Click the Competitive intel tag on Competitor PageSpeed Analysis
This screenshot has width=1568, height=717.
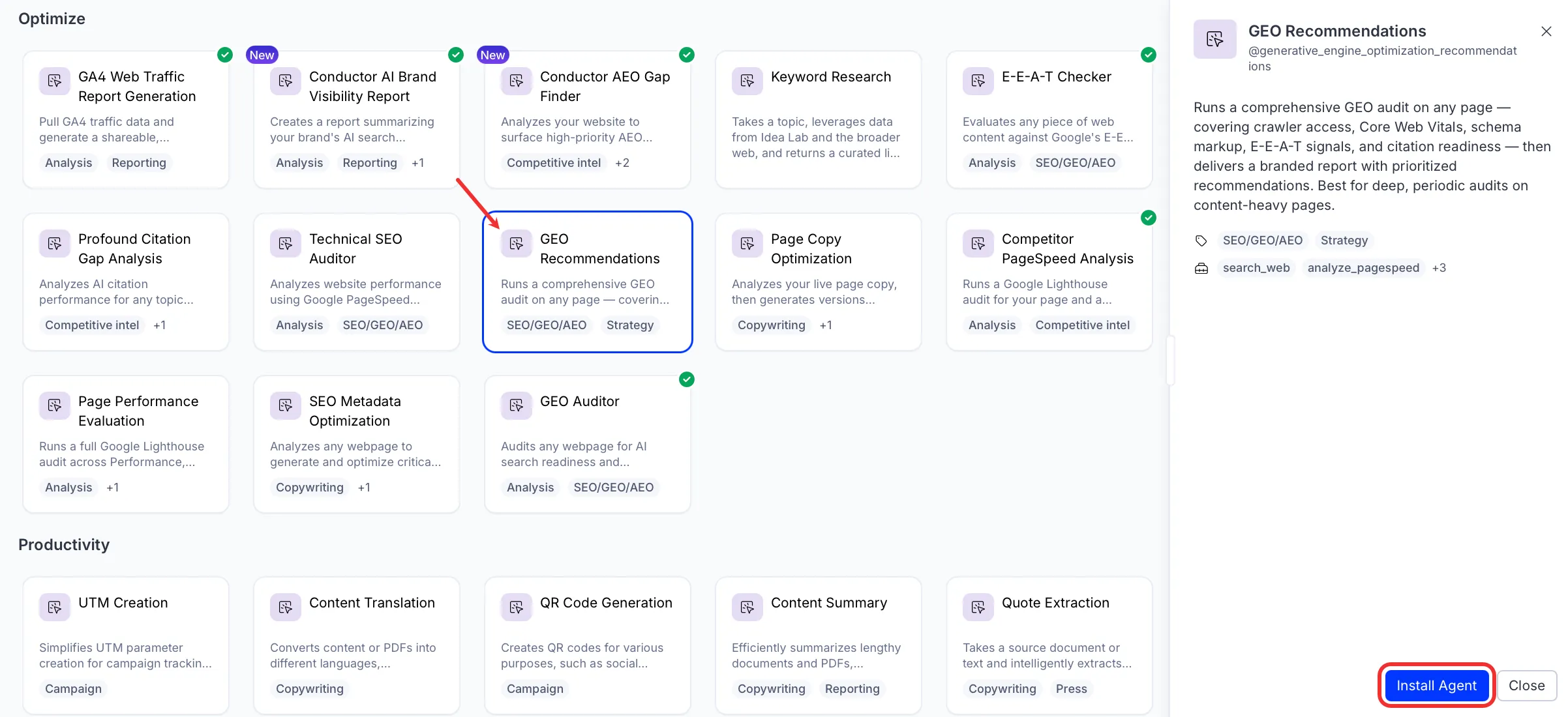click(1083, 325)
